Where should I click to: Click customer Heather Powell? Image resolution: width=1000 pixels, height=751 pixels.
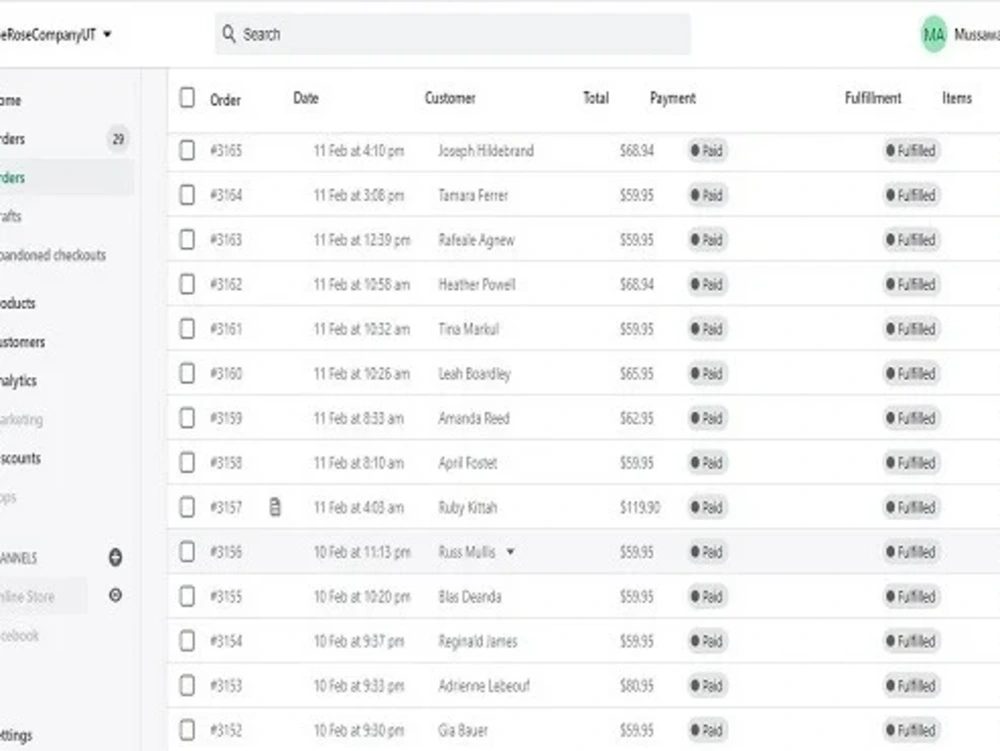[x=477, y=284]
